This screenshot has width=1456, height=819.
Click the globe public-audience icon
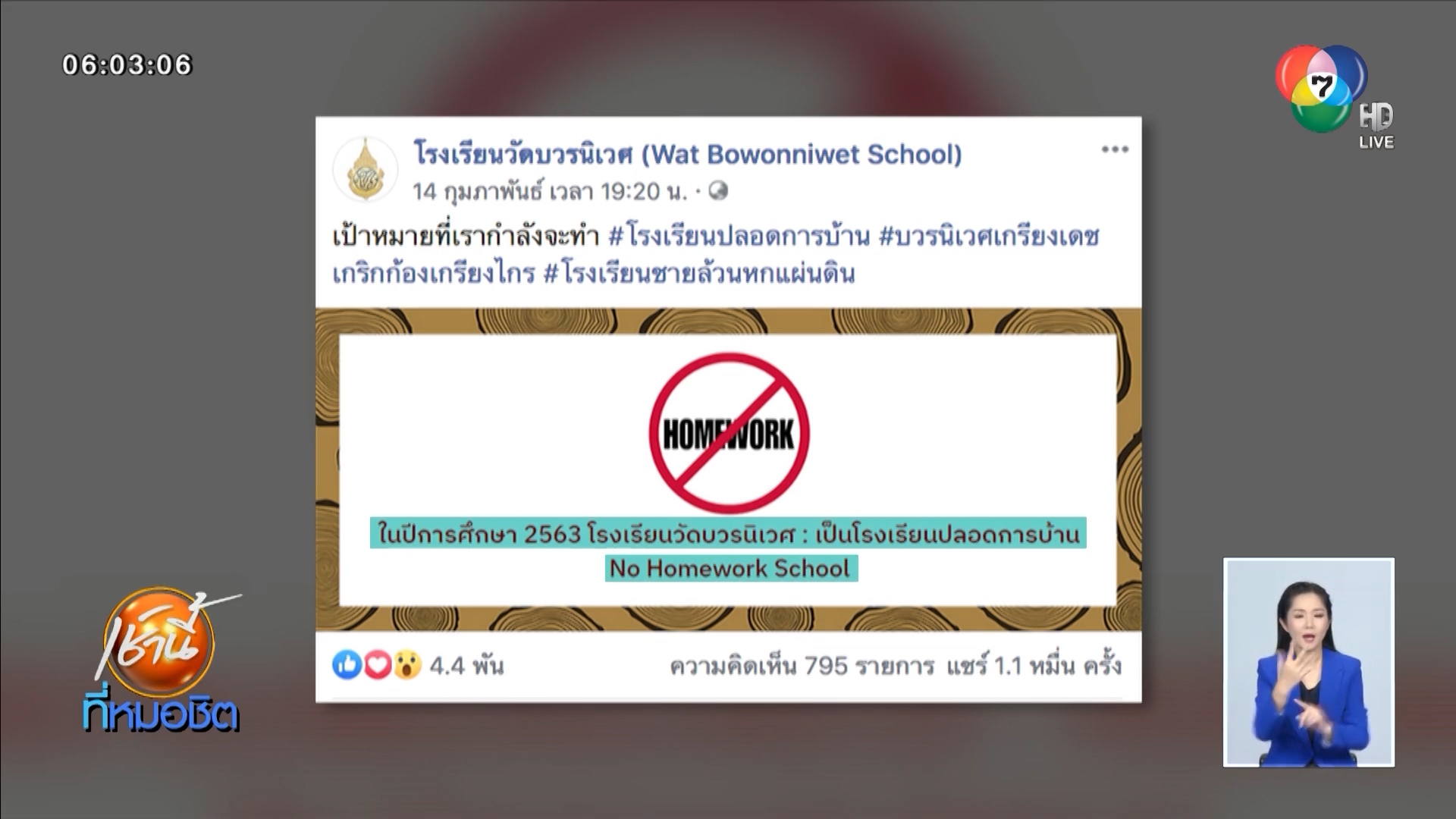[x=718, y=191]
